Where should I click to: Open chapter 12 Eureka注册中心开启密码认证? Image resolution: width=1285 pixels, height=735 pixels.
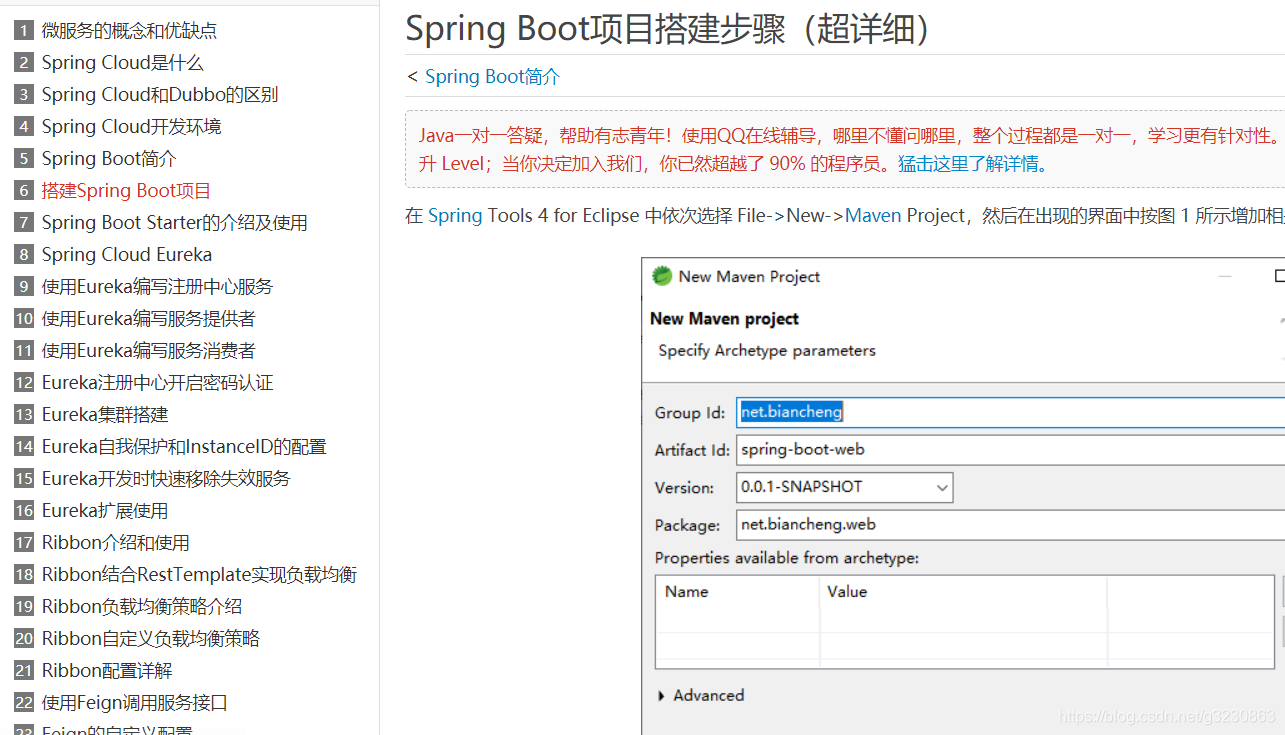[157, 383]
